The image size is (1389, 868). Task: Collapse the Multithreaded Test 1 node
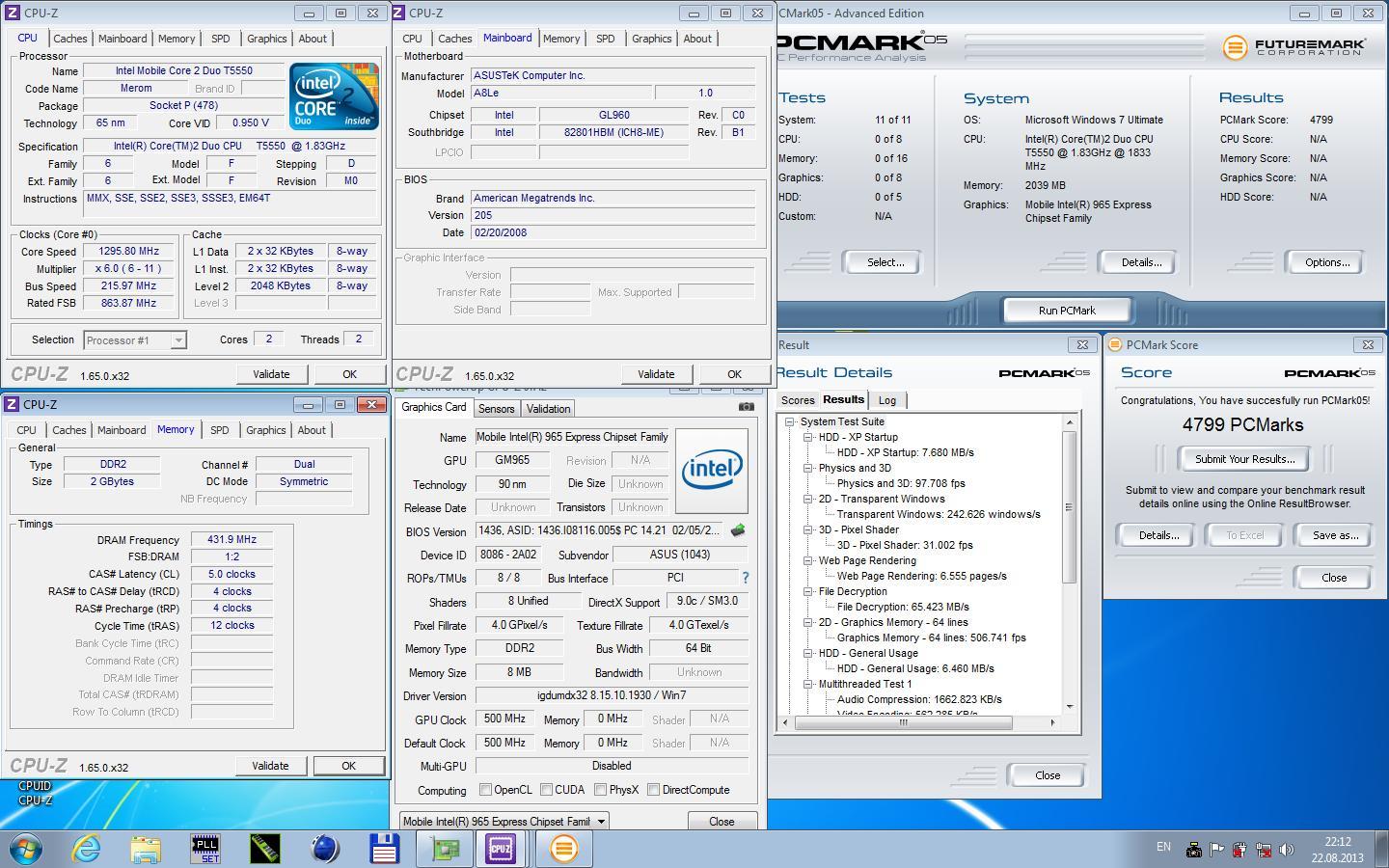(x=808, y=684)
